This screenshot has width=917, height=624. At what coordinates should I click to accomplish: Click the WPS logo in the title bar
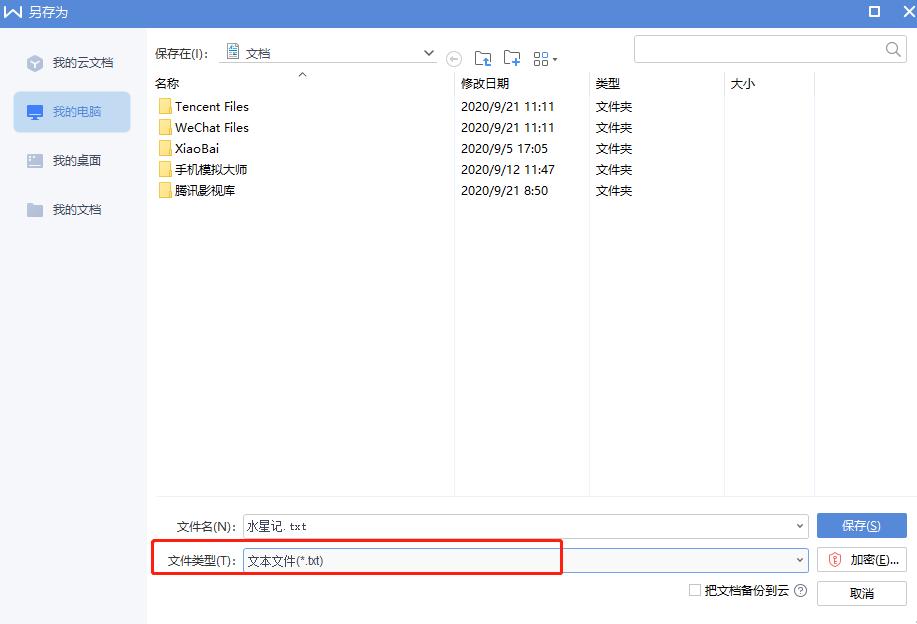pos(13,13)
